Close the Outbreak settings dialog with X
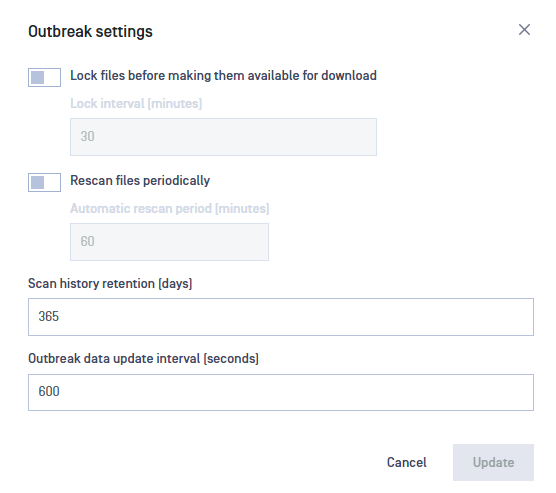 pos(524,30)
